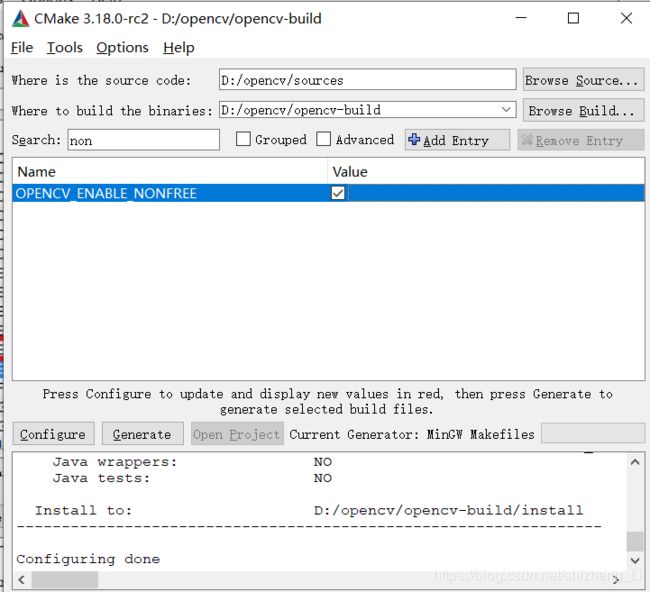The width and height of the screenshot is (650, 592).
Task: Click the 'Java tests:' log line
Action: click(192, 478)
